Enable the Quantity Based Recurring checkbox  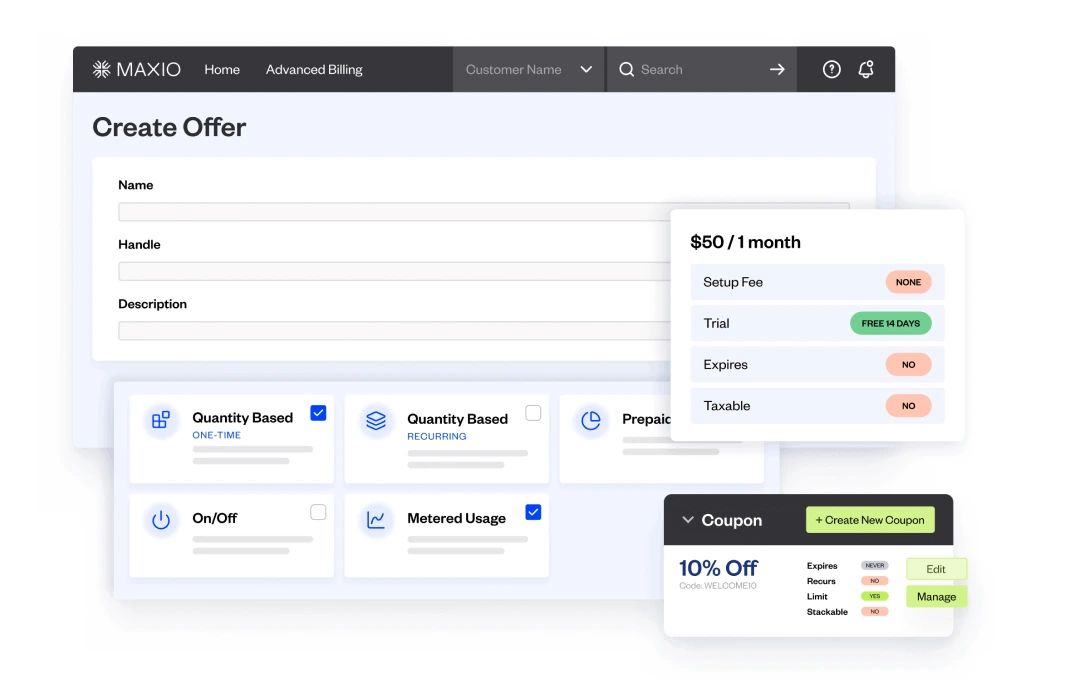point(533,412)
